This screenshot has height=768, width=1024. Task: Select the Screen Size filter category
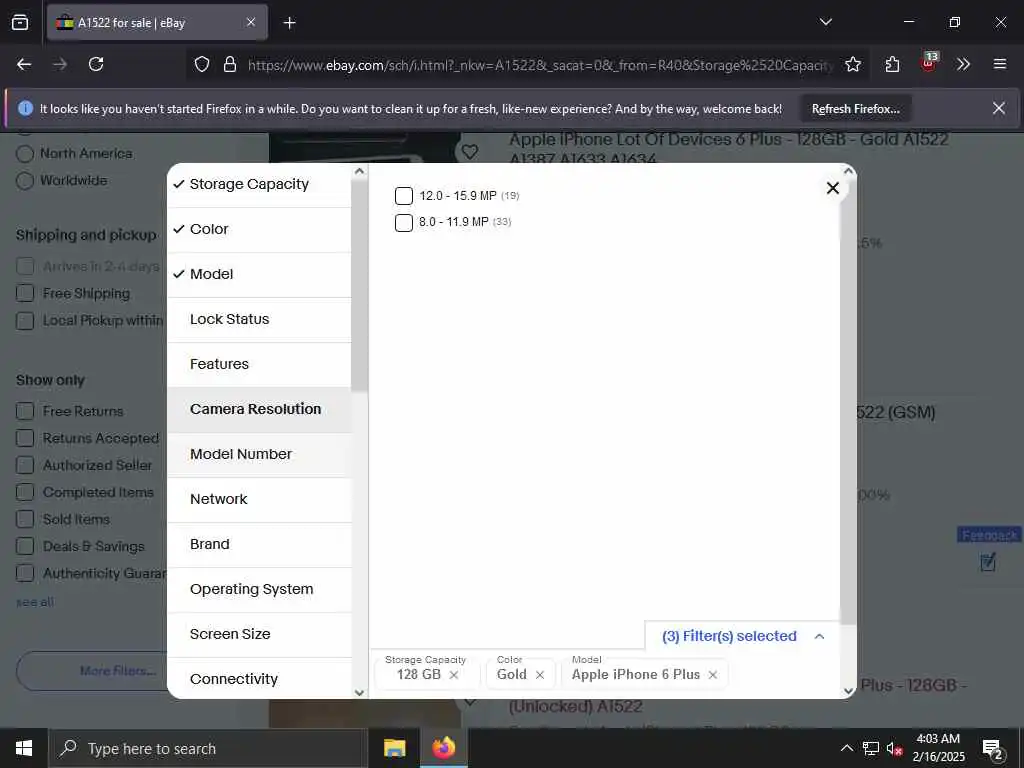pos(259,635)
